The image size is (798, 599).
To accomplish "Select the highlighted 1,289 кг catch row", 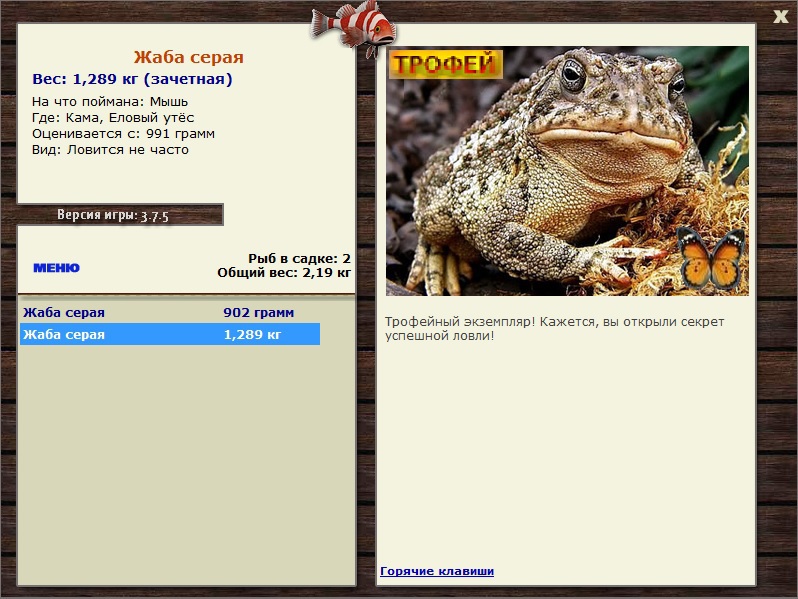I will (170, 335).
